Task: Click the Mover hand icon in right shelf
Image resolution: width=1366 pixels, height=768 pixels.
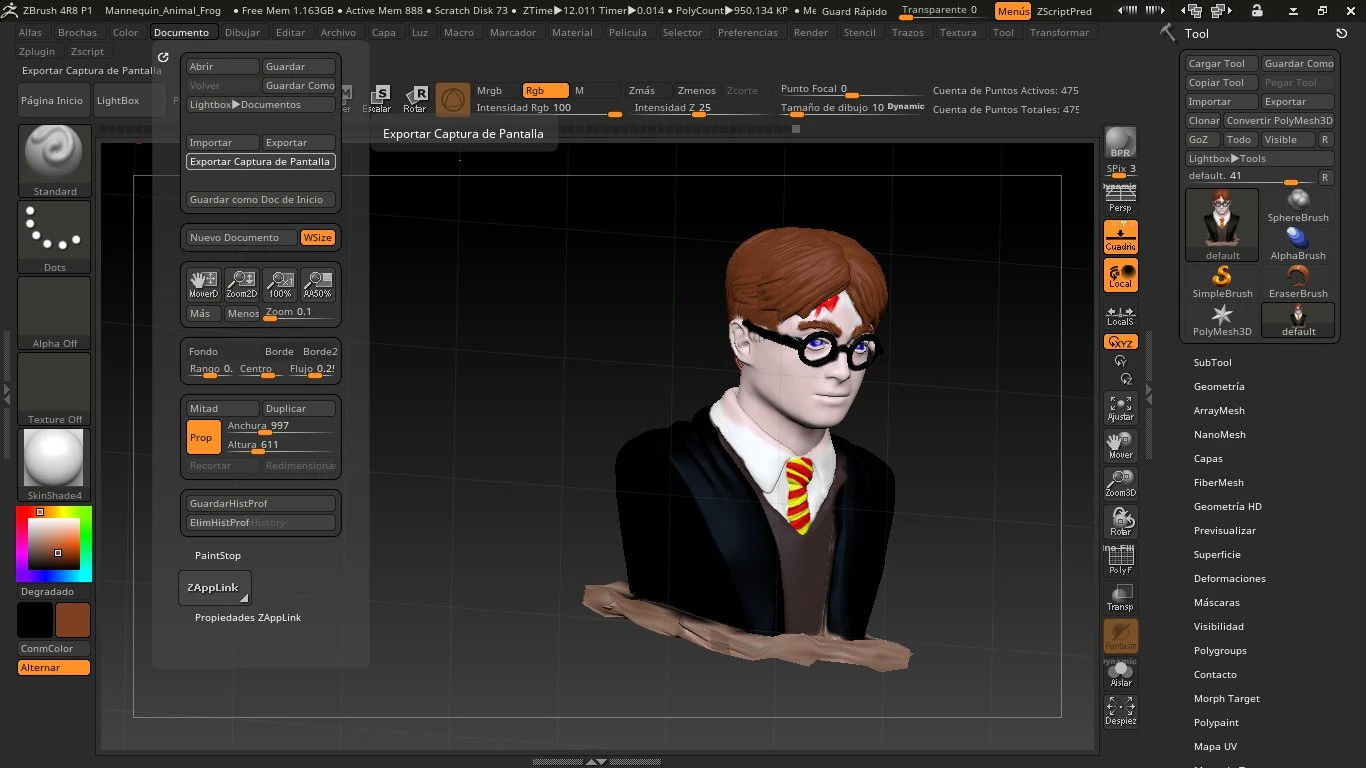Action: (x=1120, y=446)
